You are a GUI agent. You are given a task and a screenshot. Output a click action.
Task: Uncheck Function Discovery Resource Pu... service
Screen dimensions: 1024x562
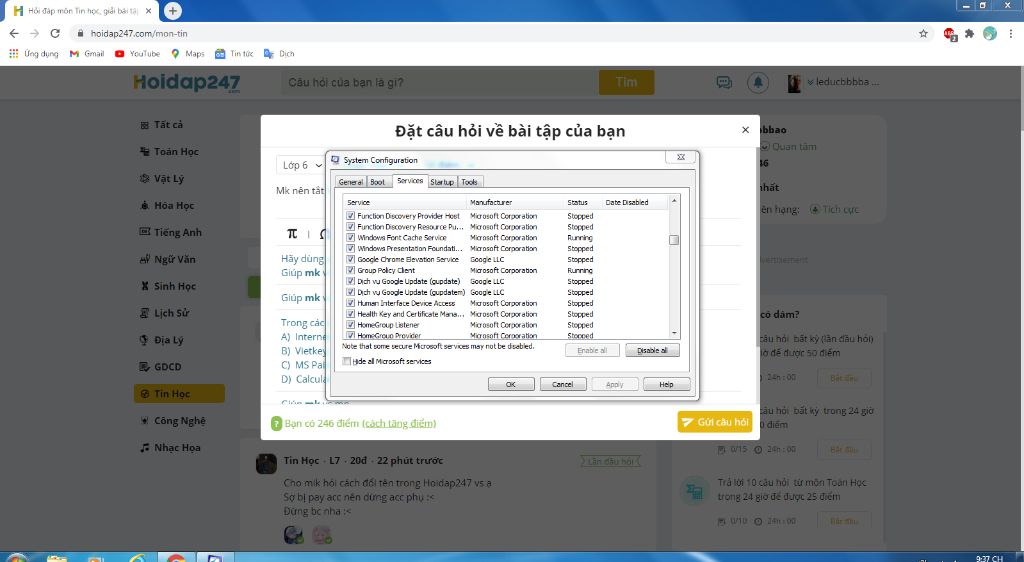(351, 227)
